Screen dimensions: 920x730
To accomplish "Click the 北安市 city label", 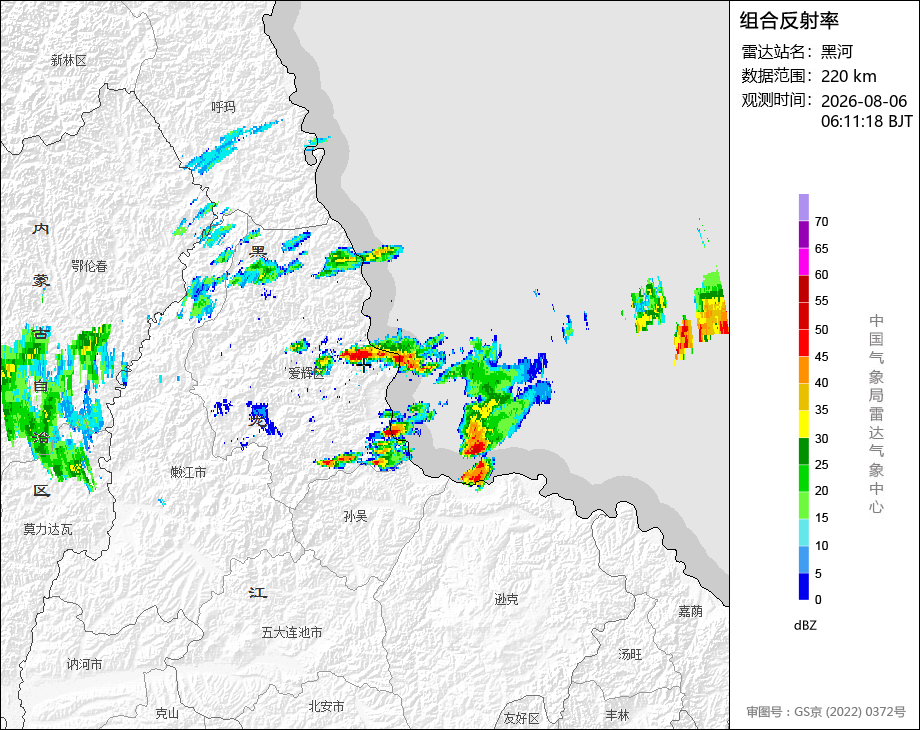I will (326, 707).
